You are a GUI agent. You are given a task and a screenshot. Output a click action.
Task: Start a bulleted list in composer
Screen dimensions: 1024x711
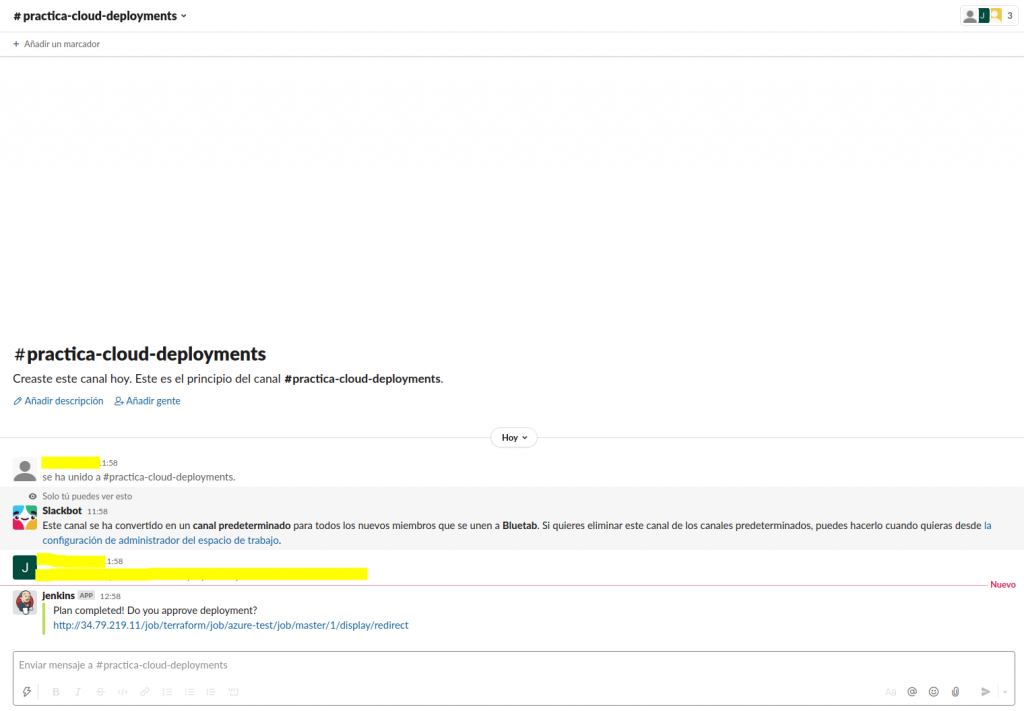(189, 691)
